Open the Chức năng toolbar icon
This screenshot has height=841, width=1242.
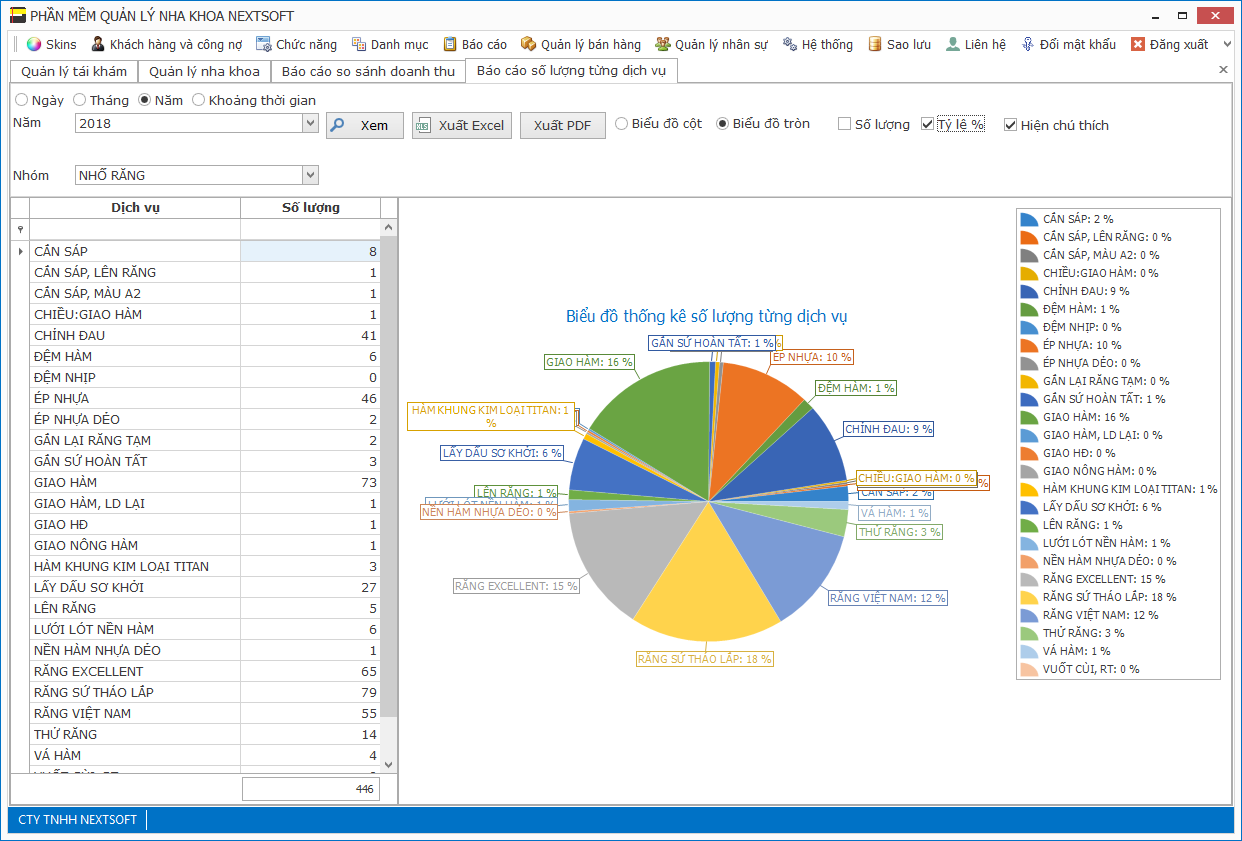coord(264,44)
